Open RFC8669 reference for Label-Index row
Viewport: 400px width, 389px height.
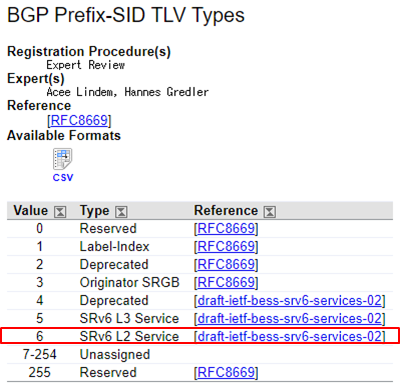(226, 247)
